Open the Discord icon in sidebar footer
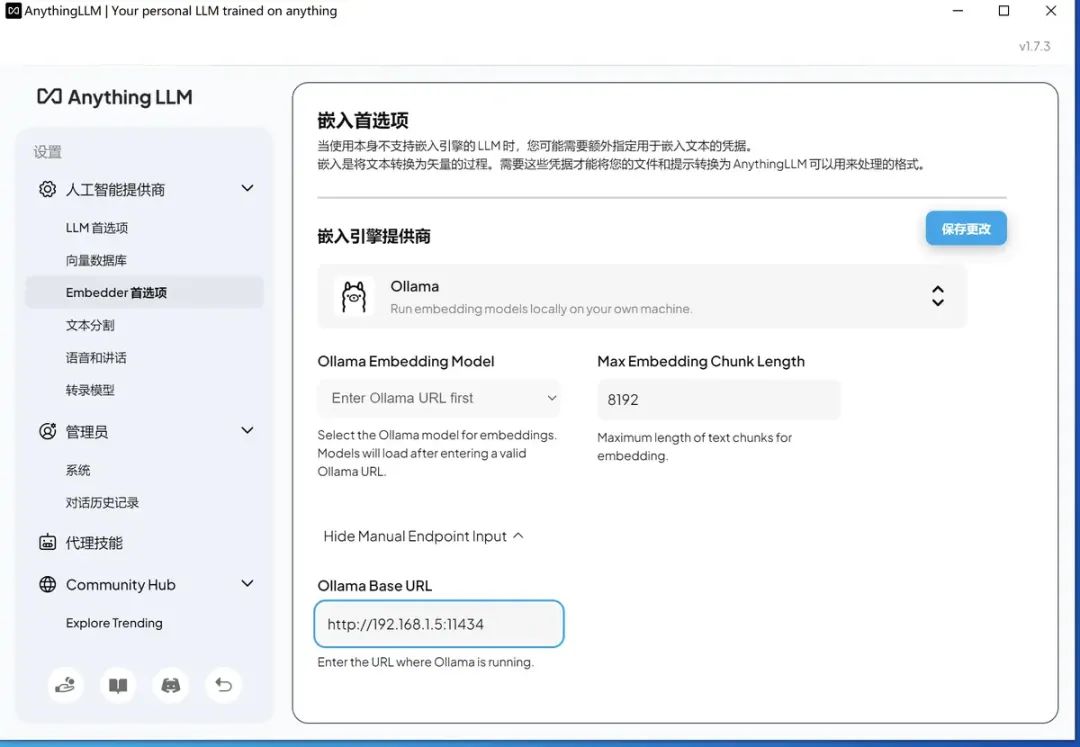Image resolution: width=1080 pixels, height=747 pixels. click(x=171, y=685)
